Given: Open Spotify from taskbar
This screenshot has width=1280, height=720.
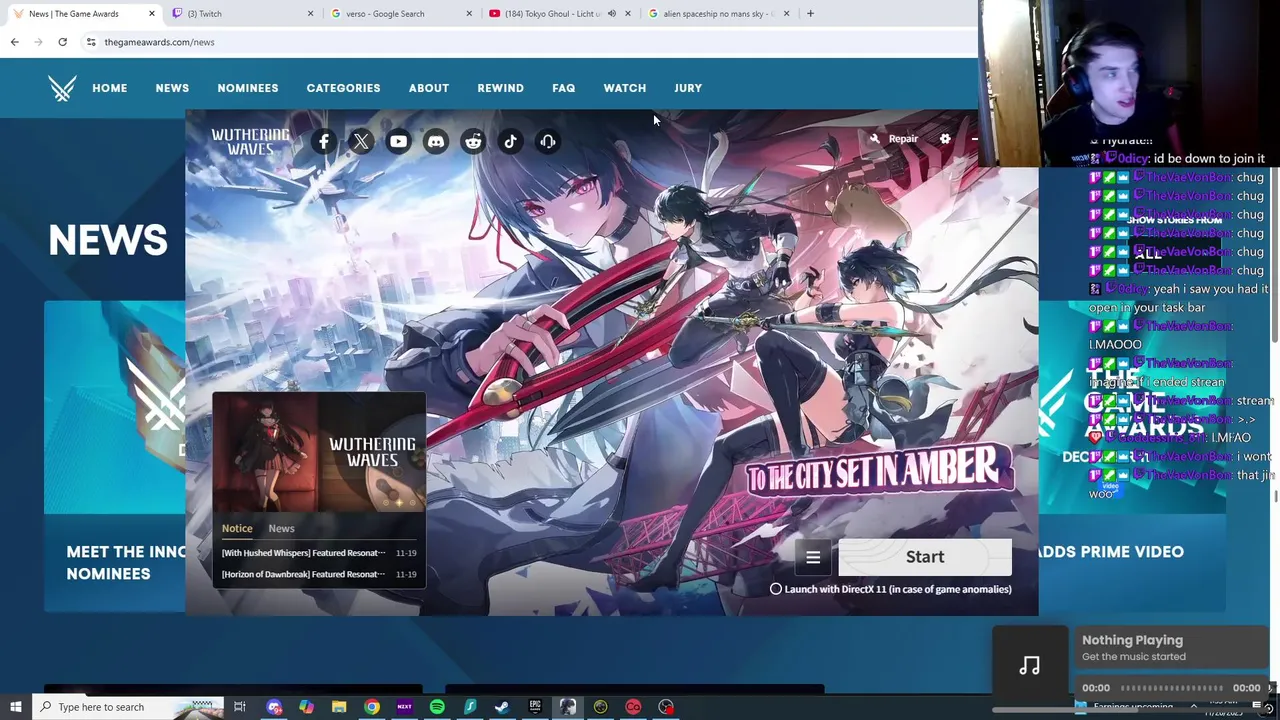Looking at the screenshot, I should click(x=437, y=707).
